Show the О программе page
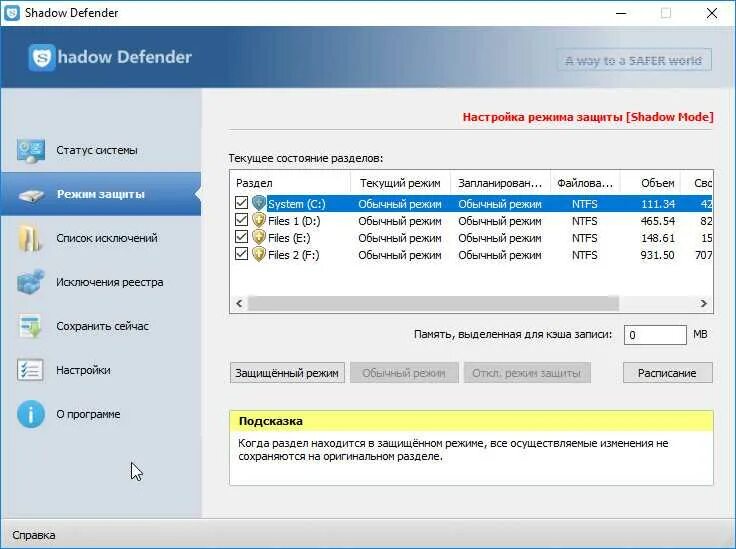This screenshot has height=549, width=736. point(101,414)
